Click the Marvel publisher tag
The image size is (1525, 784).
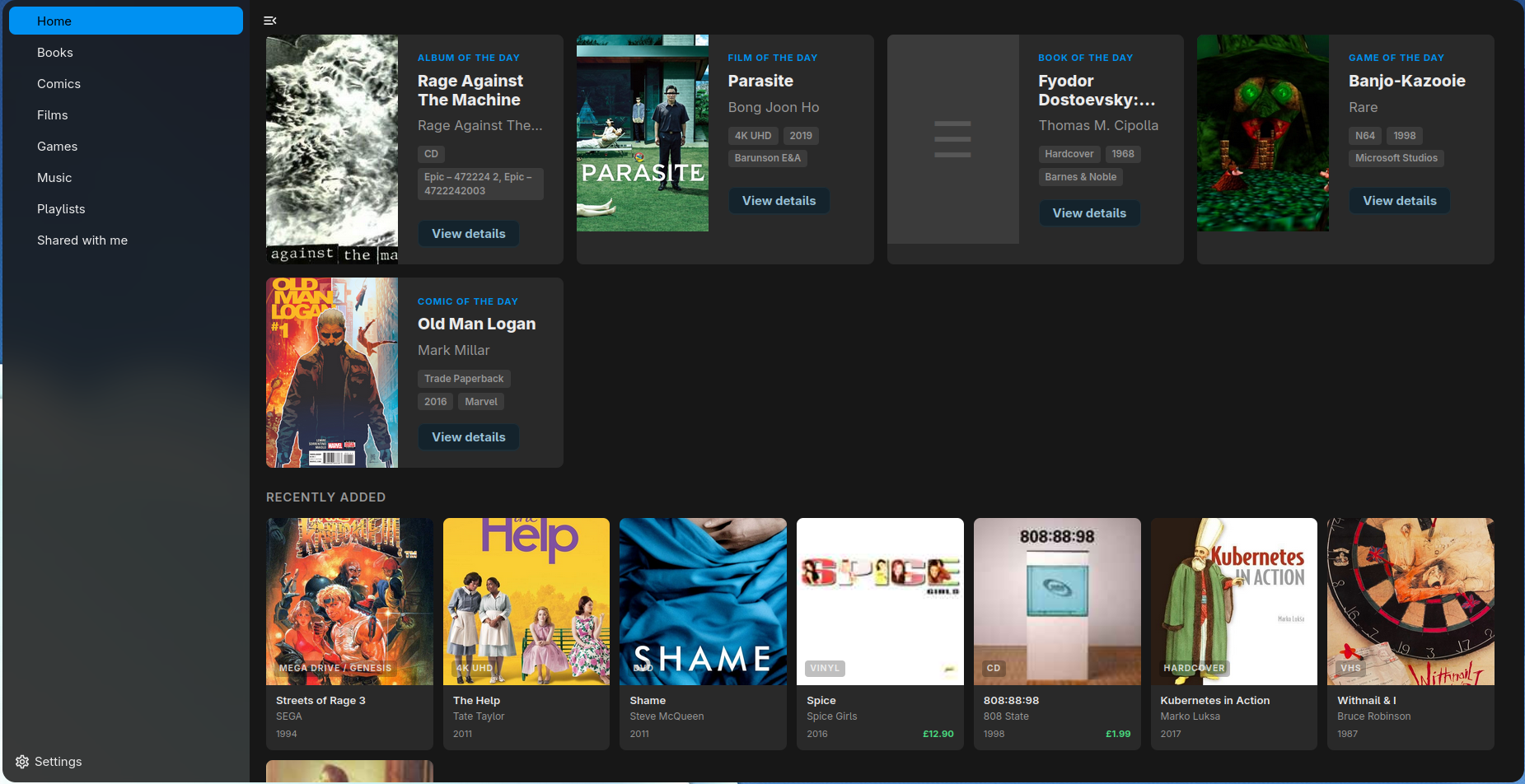pos(481,402)
